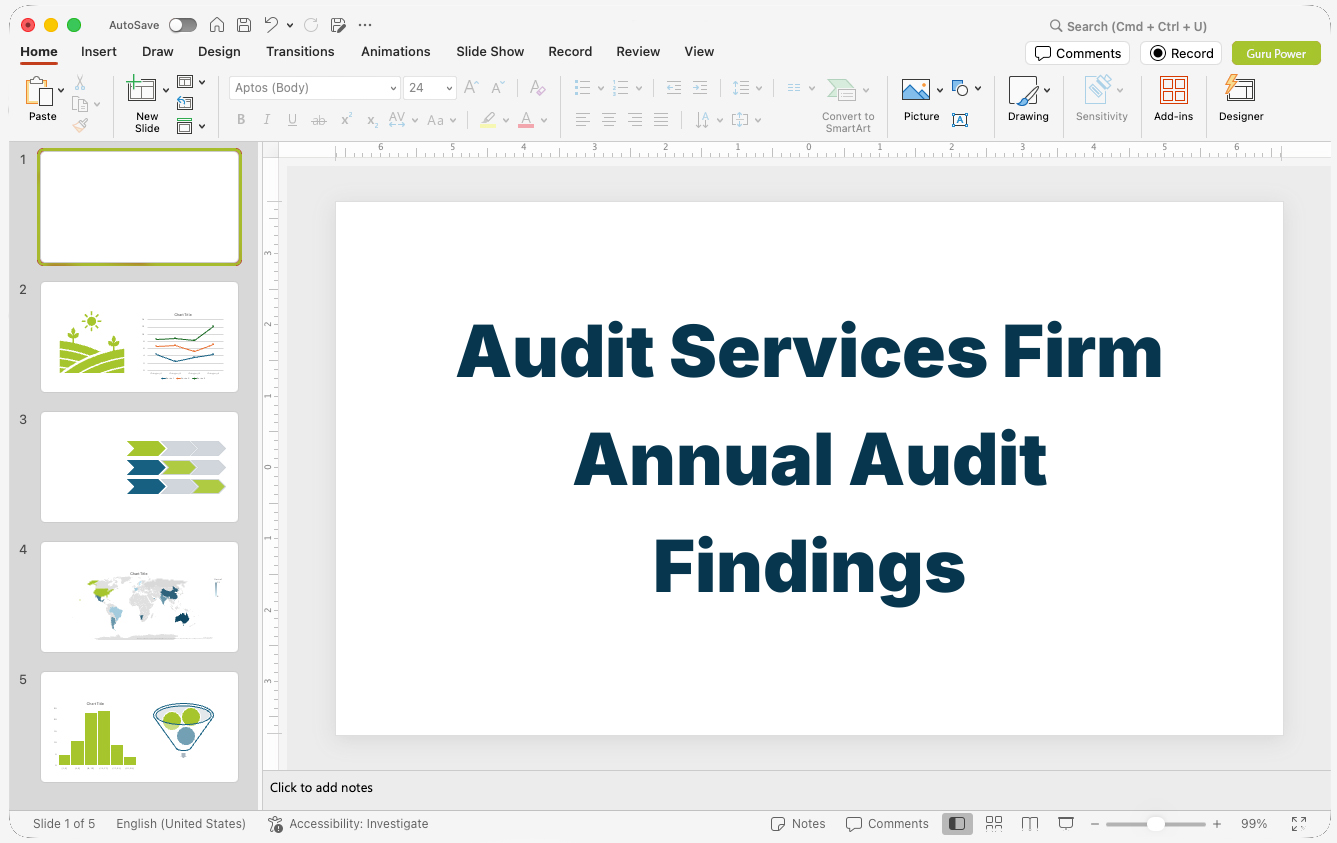Click the Increase Indent icon

click(700, 88)
